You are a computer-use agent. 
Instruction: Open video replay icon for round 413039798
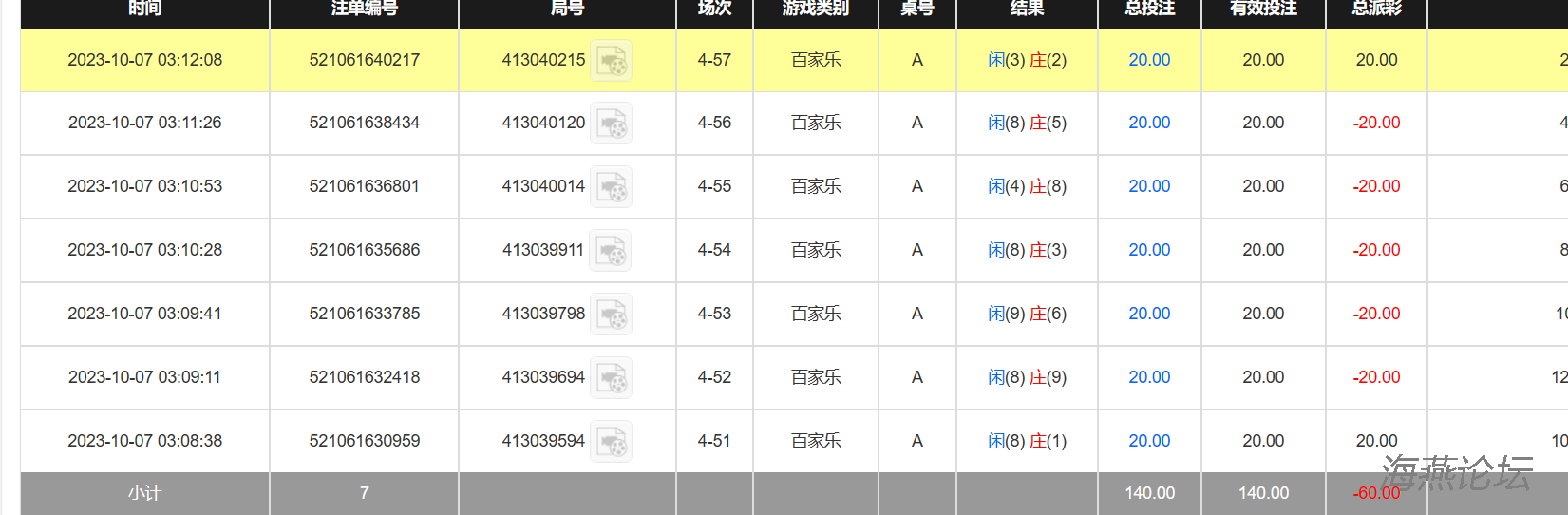[x=611, y=315]
